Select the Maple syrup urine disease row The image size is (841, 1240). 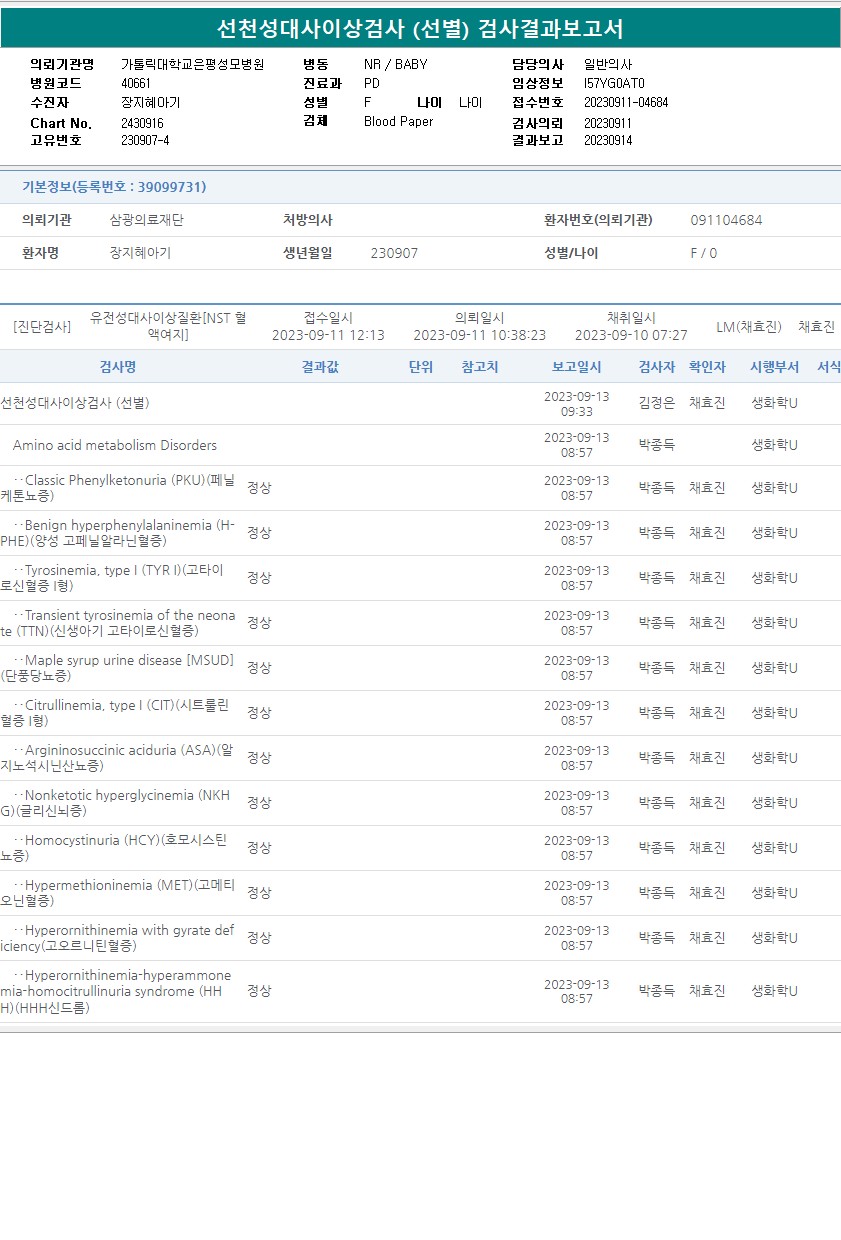[x=118, y=668]
